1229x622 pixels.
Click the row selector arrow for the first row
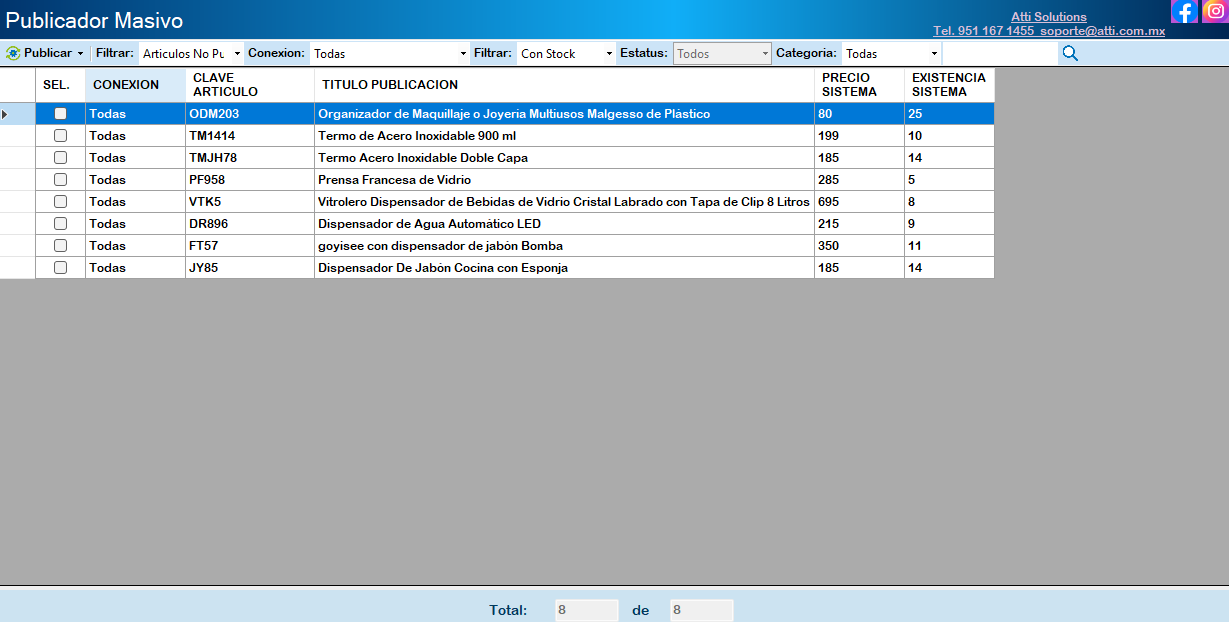click(6, 114)
